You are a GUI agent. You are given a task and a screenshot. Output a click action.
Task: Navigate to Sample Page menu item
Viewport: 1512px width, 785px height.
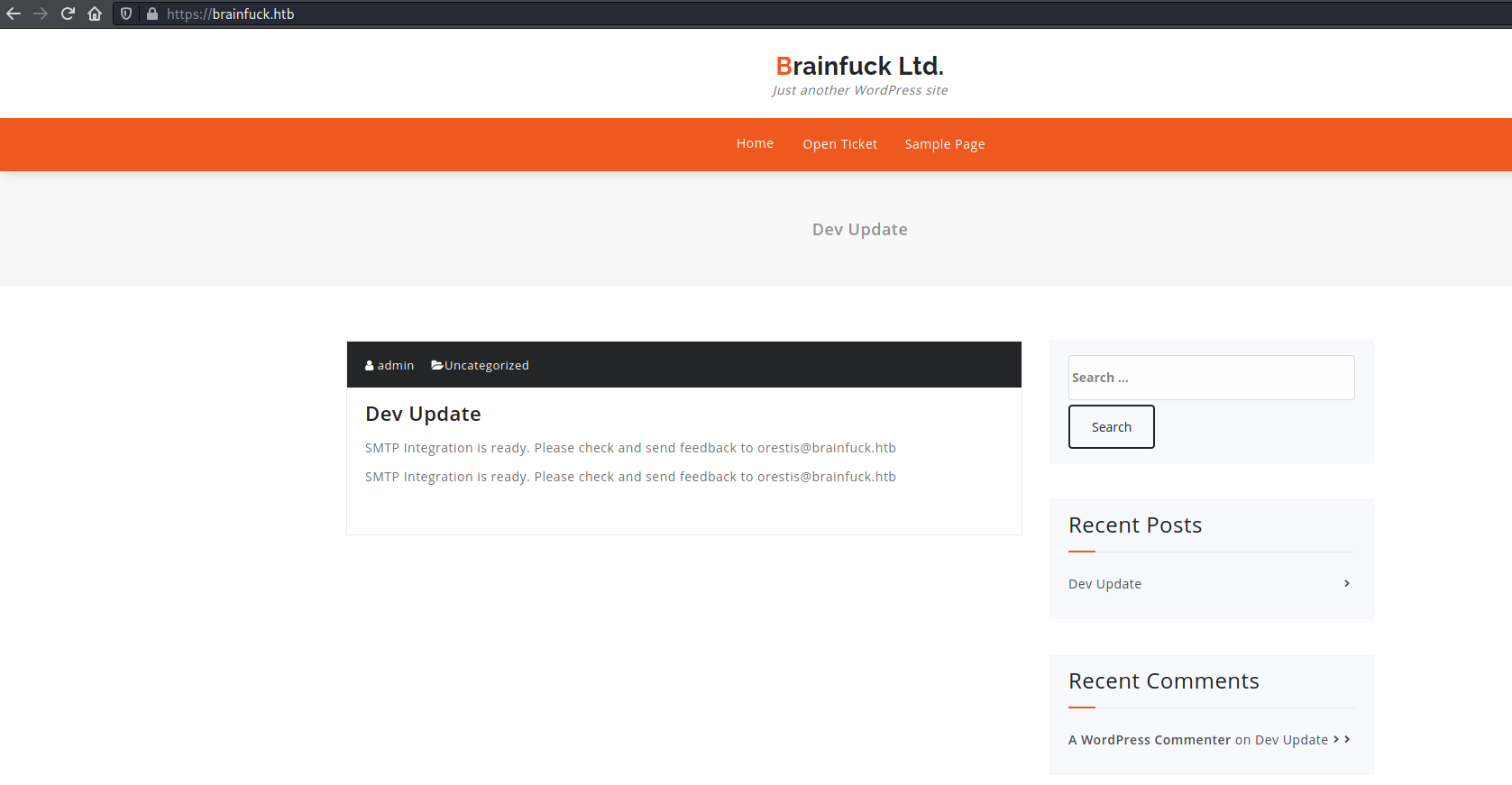(944, 144)
